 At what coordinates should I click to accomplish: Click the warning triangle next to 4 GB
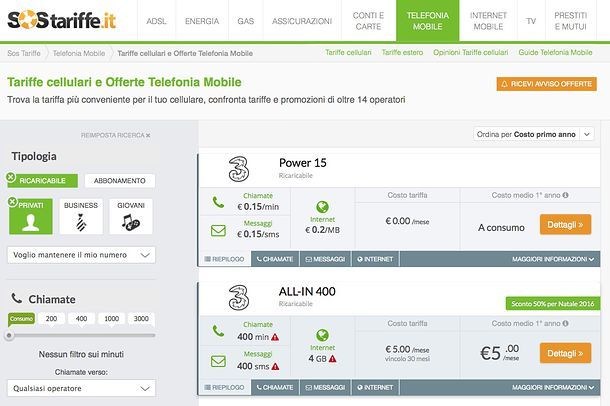pyautogui.click(x=333, y=359)
